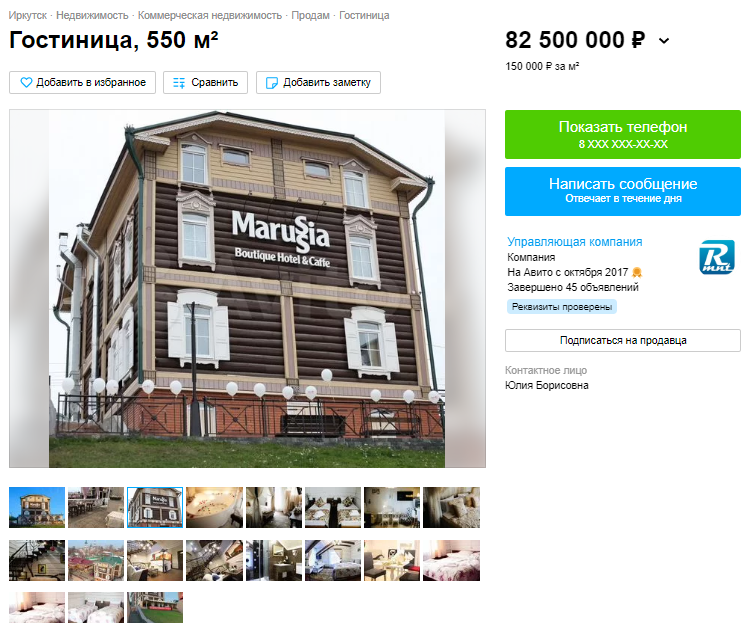Image resolution: width=749 pixels, height=623 pixels.
Task: Click the Реквизиты проверены badge
Action: (562, 307)
